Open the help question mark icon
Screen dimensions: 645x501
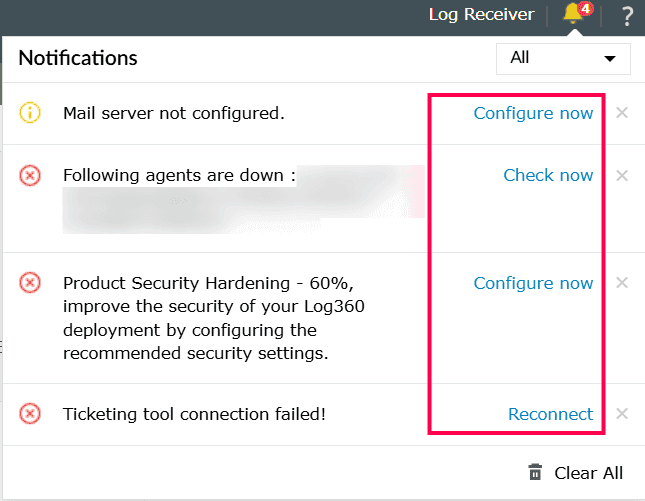click(x=627, y=16)
